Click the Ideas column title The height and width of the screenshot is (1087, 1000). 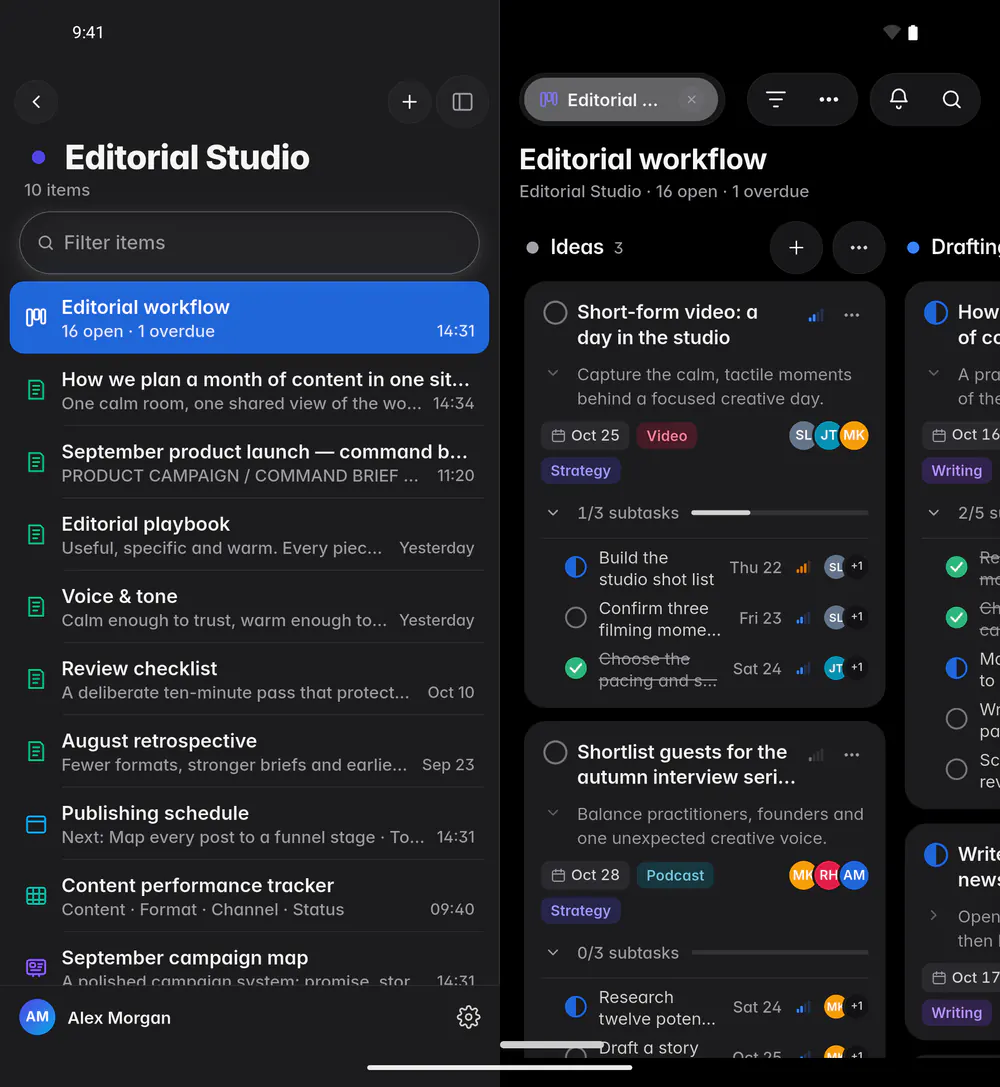coord(577,247)
